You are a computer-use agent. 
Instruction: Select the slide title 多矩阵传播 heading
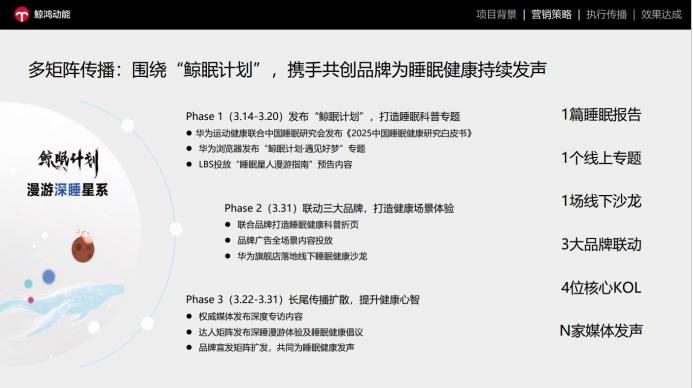pos(287,69)
